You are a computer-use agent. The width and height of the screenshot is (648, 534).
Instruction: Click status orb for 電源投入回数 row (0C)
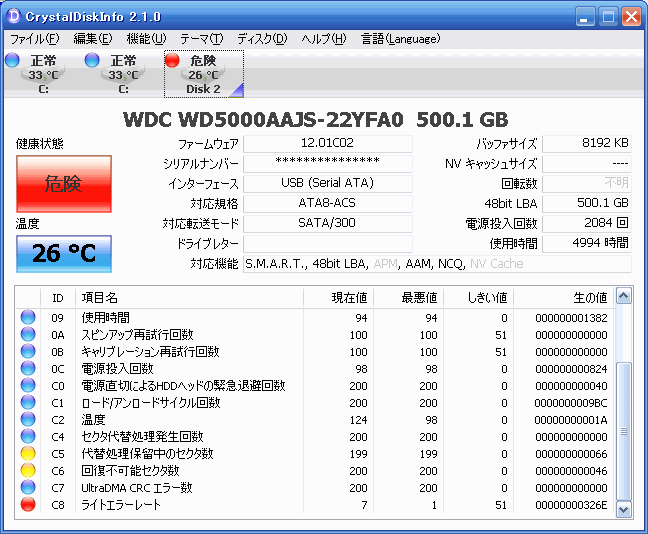[x=28, y=368]
